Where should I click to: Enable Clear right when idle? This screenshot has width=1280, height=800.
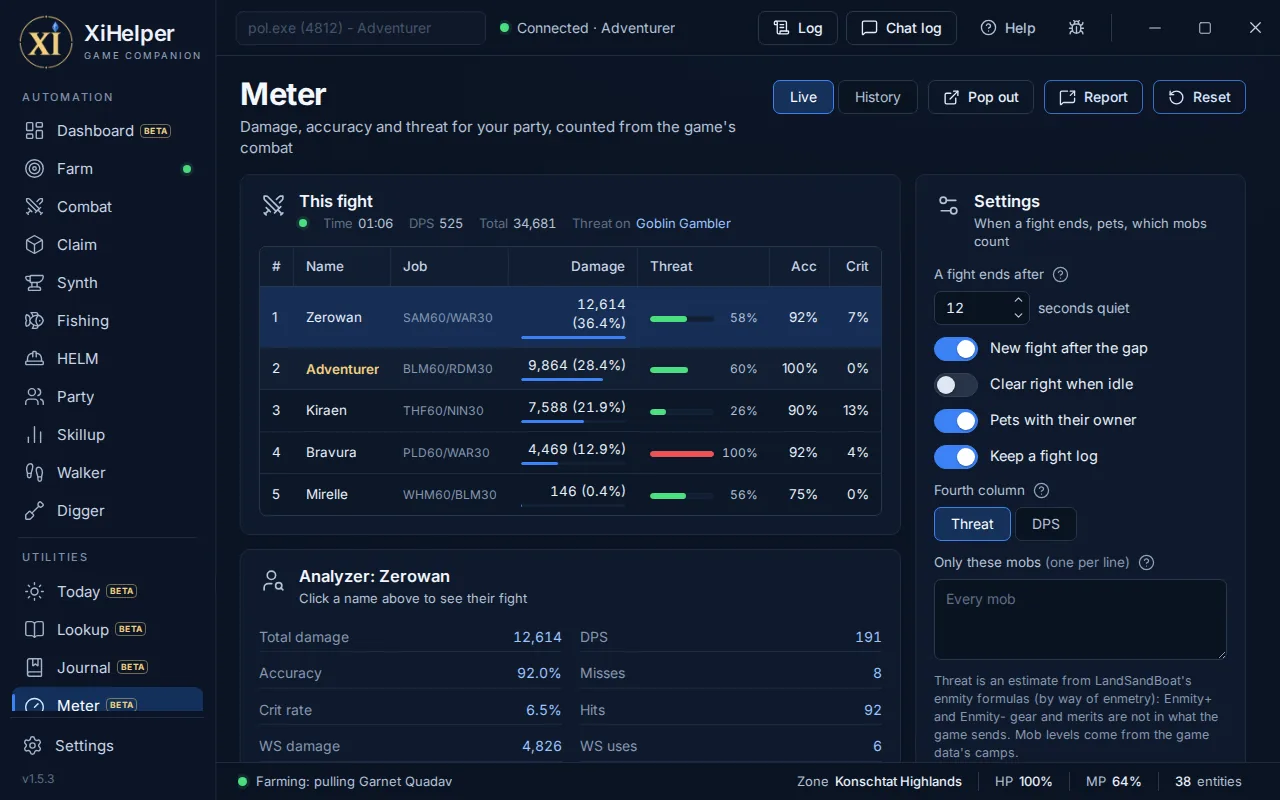click(x=956, y=384)
